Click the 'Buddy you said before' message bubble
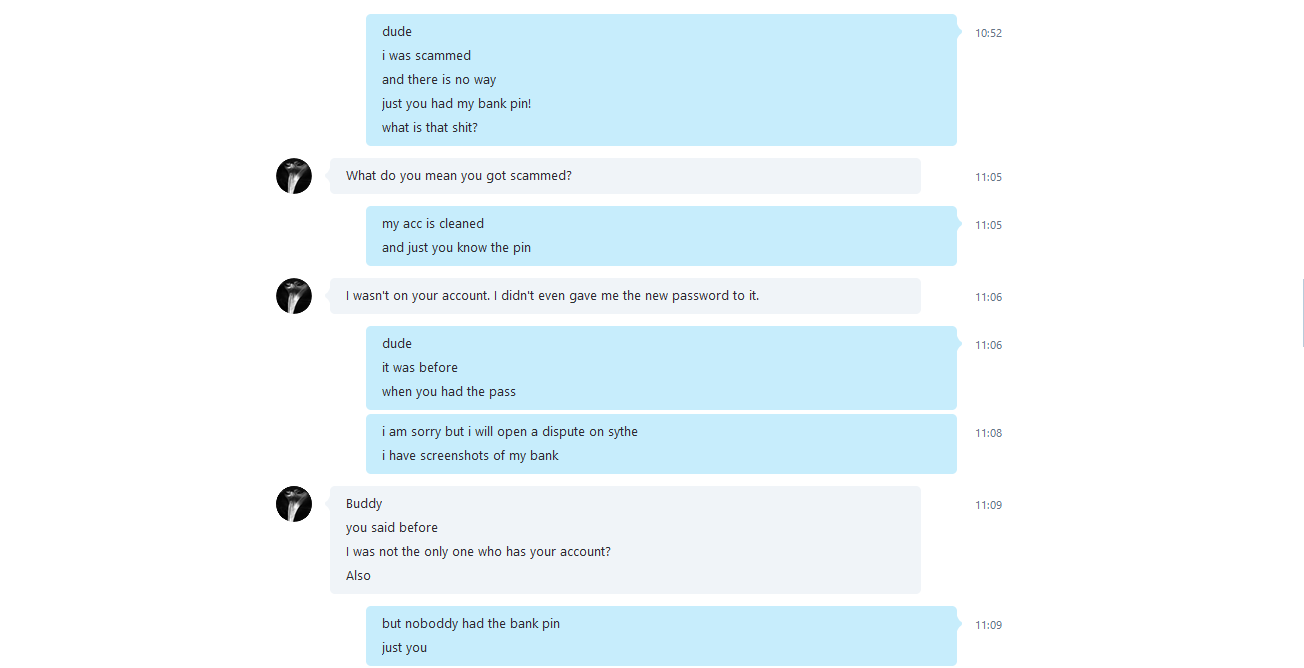Screen dimensions: 1304x668 click(625, 540)
